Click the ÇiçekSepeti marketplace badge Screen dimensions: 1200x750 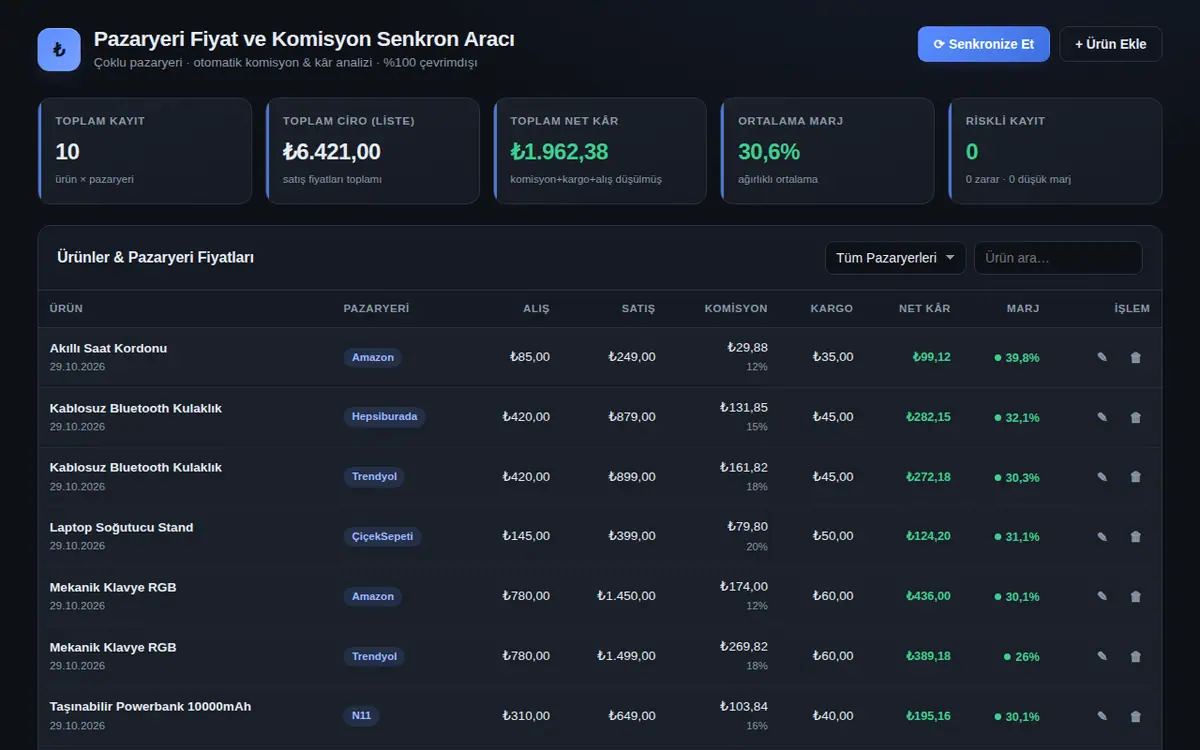coord(382,536)
